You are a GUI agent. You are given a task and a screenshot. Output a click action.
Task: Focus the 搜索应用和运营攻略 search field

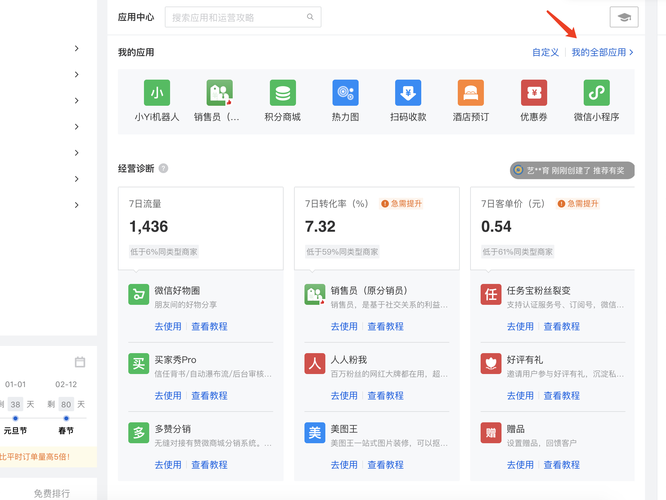243,17
